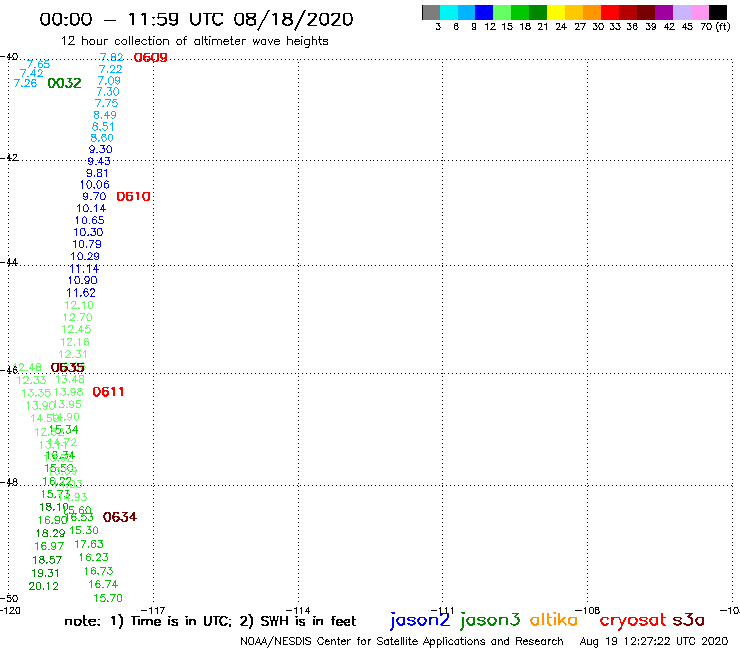This screenshot has height=650, width=740.
Task: Click the cryosat satellite legend label
Action: [x=633, y=620]
